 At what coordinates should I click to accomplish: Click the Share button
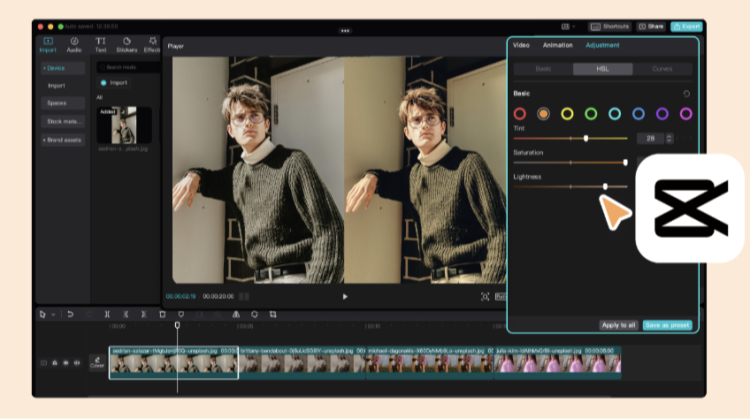tap(651, 26)
